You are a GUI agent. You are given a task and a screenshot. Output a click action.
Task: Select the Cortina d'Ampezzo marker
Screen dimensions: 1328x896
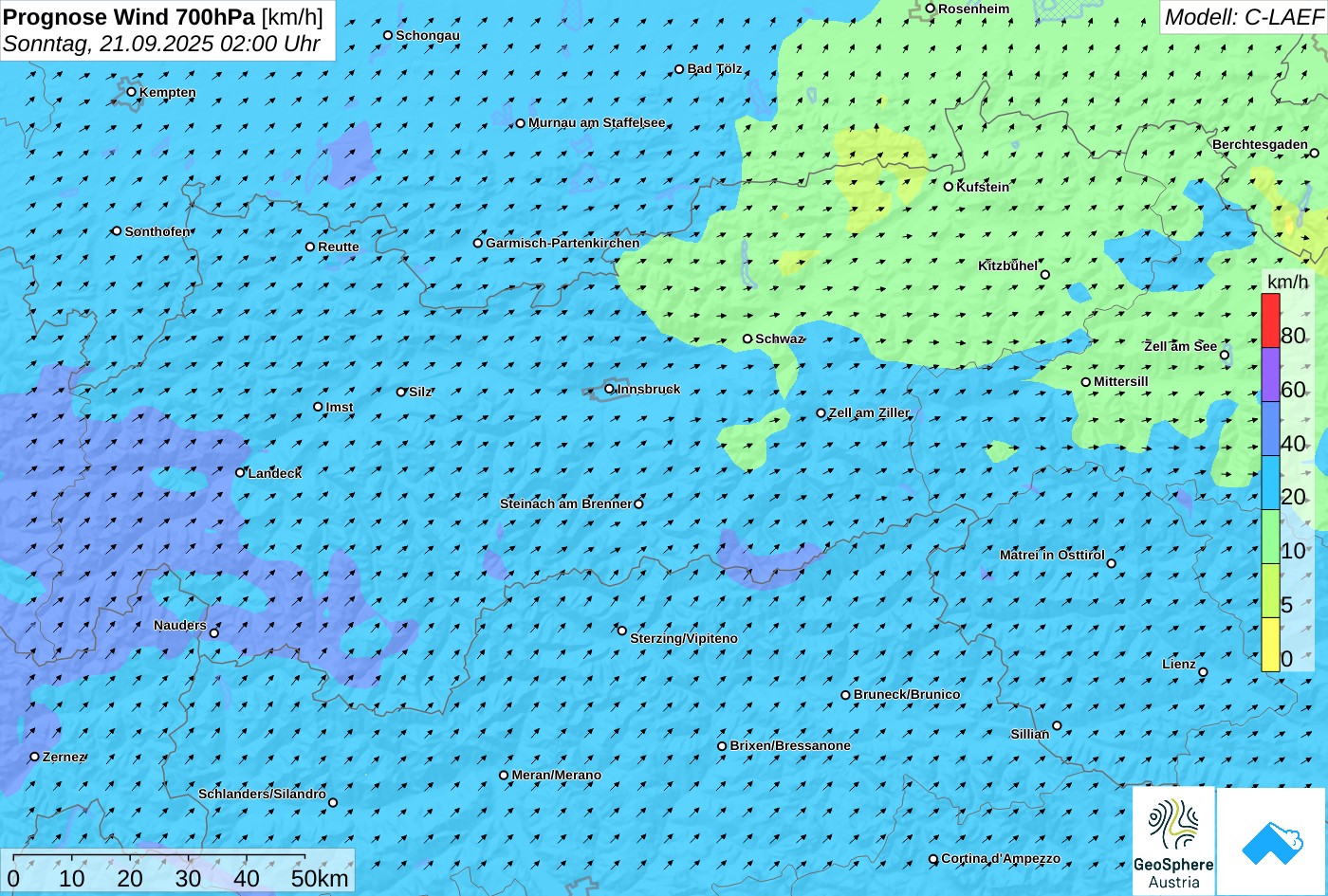pyautogui.click(x=932, y=859)
